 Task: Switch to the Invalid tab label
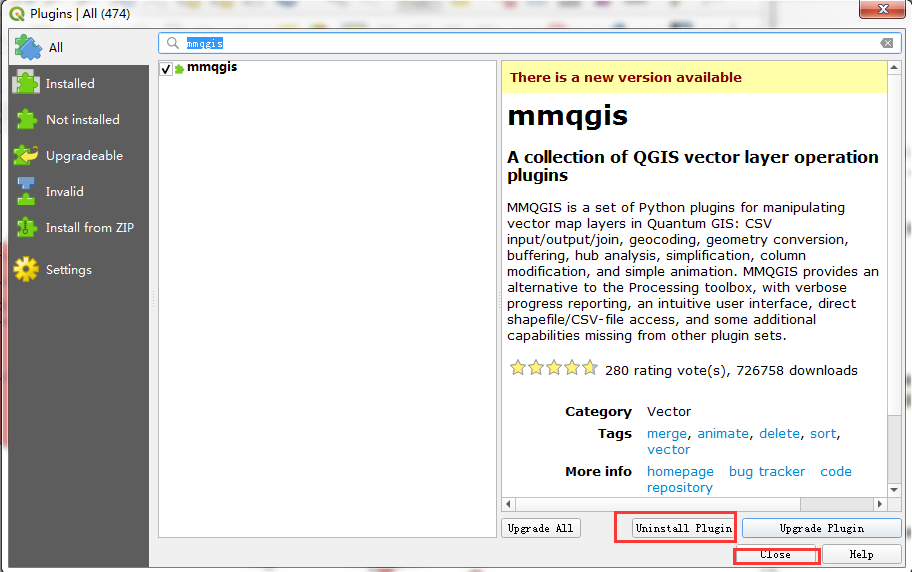point(65,192)
